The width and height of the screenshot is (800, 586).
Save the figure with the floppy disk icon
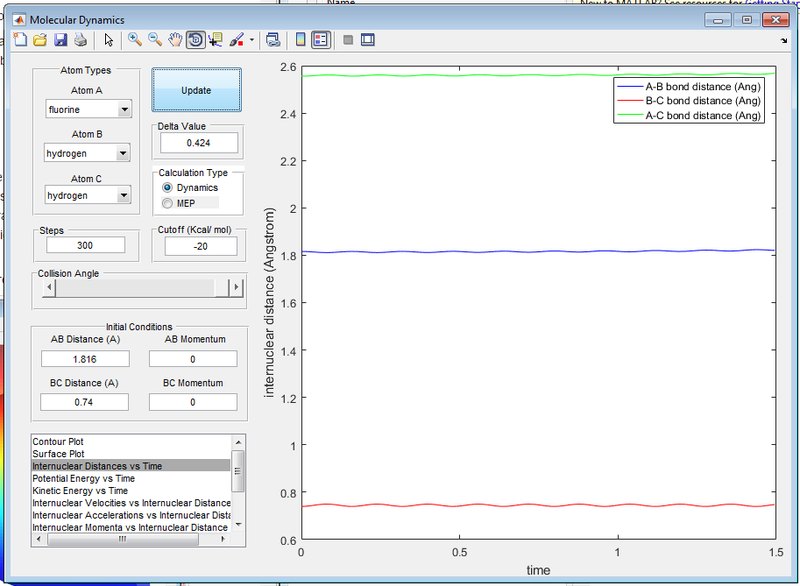(60, 41)
